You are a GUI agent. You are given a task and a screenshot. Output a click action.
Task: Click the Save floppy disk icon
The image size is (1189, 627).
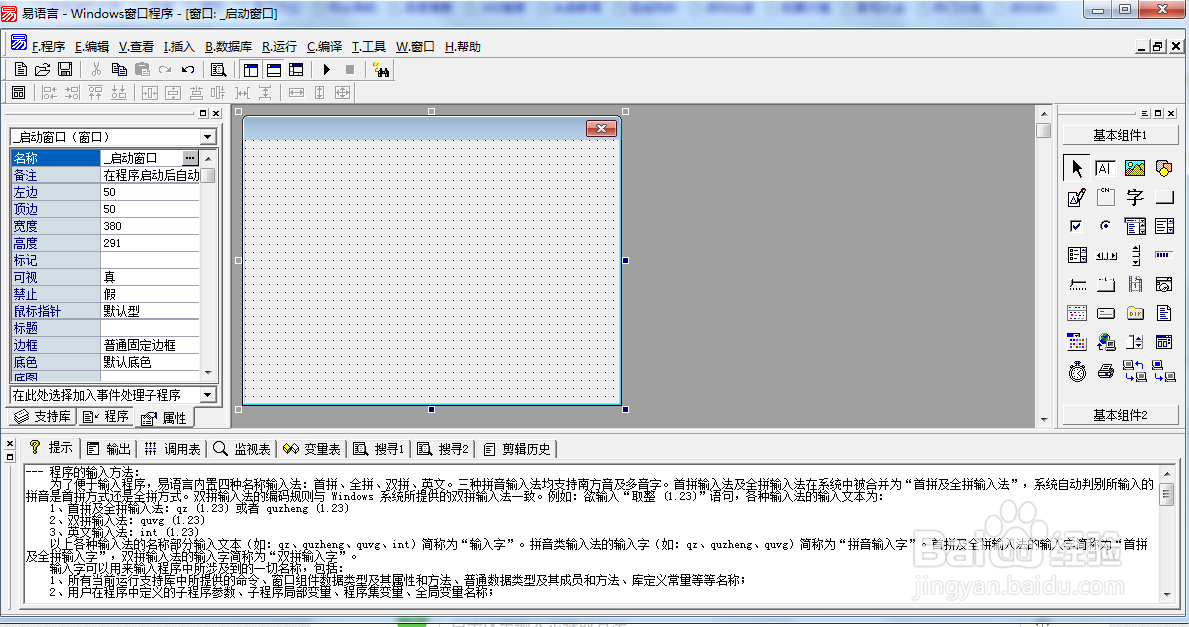point(65,70)
